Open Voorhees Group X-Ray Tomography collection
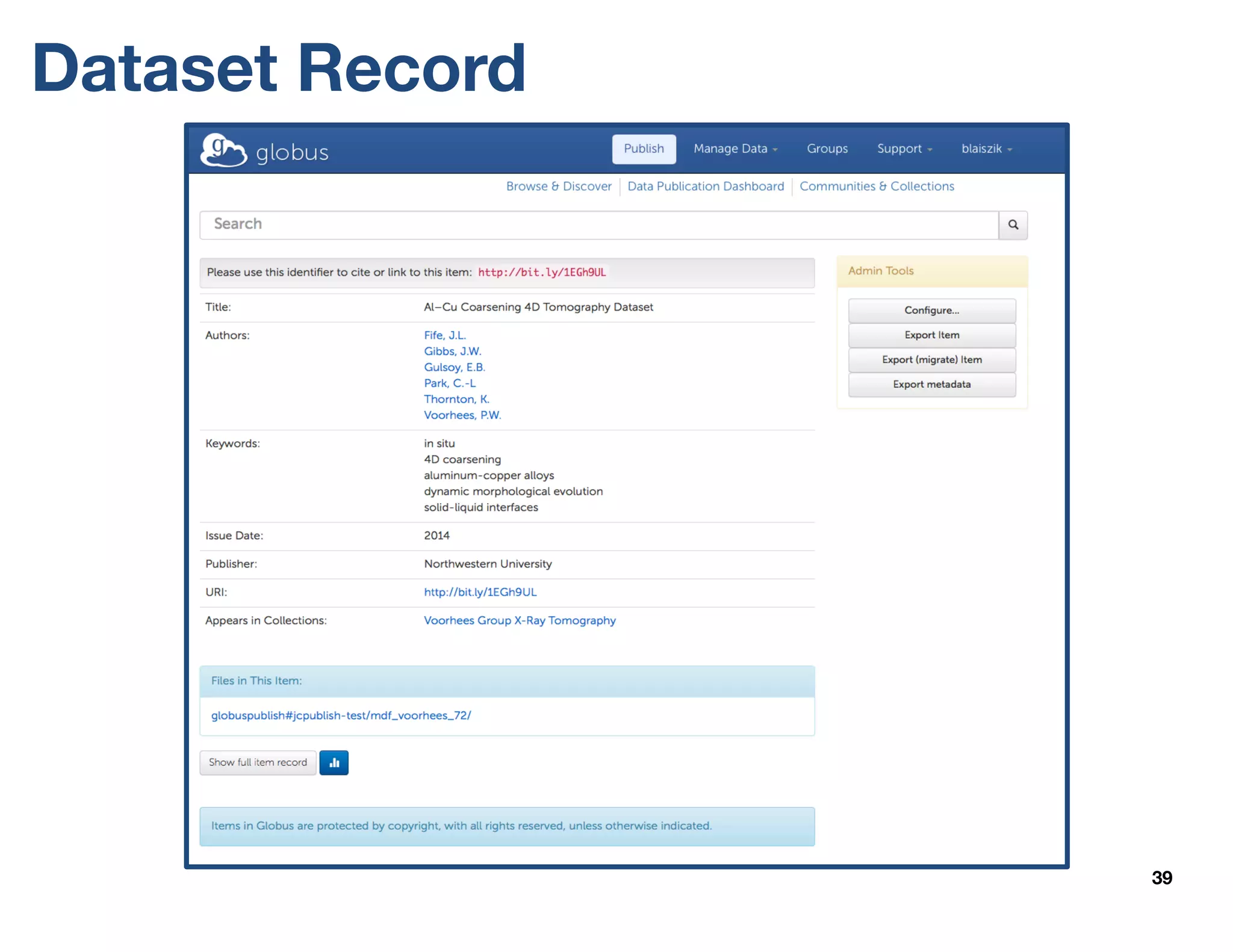The width and height of the screenshot is (1233, 952). tap(520, 620)
